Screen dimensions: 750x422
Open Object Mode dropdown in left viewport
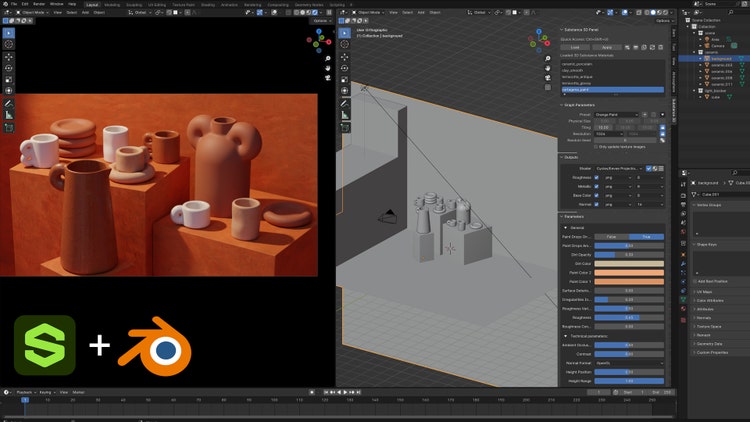click(x=33, y=12)
